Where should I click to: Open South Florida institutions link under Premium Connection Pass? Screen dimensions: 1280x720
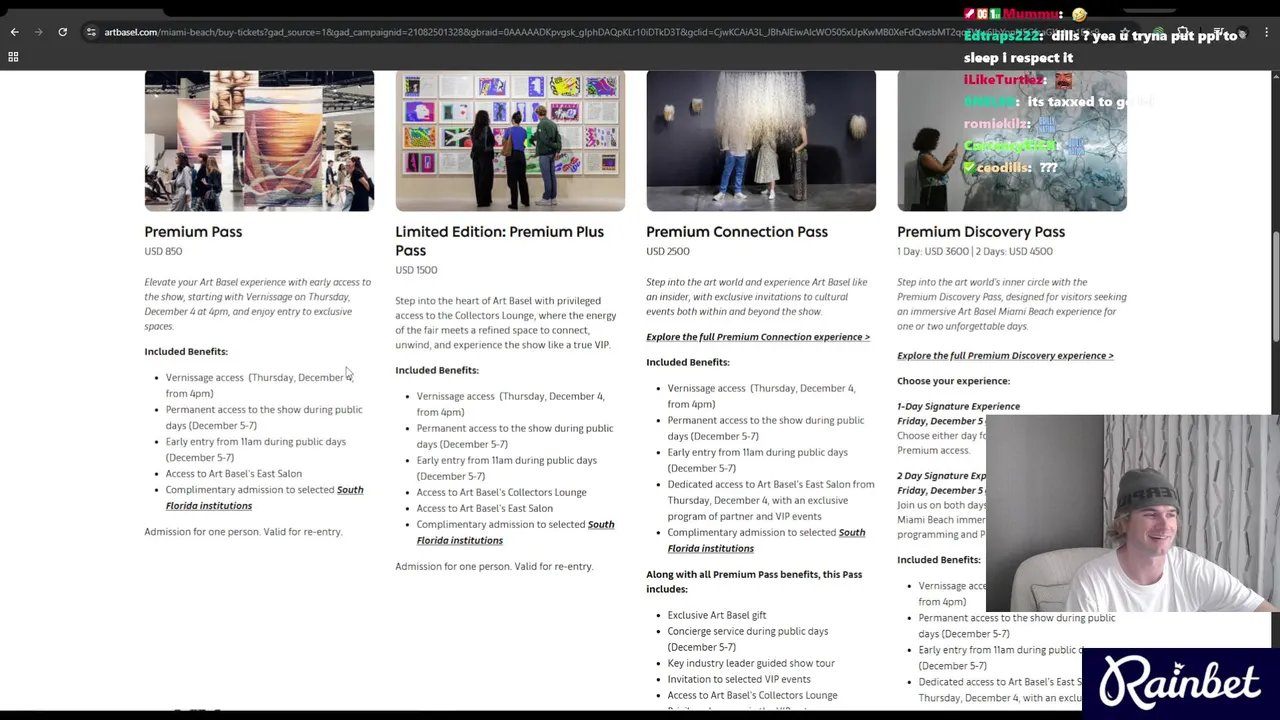(766, 540)
